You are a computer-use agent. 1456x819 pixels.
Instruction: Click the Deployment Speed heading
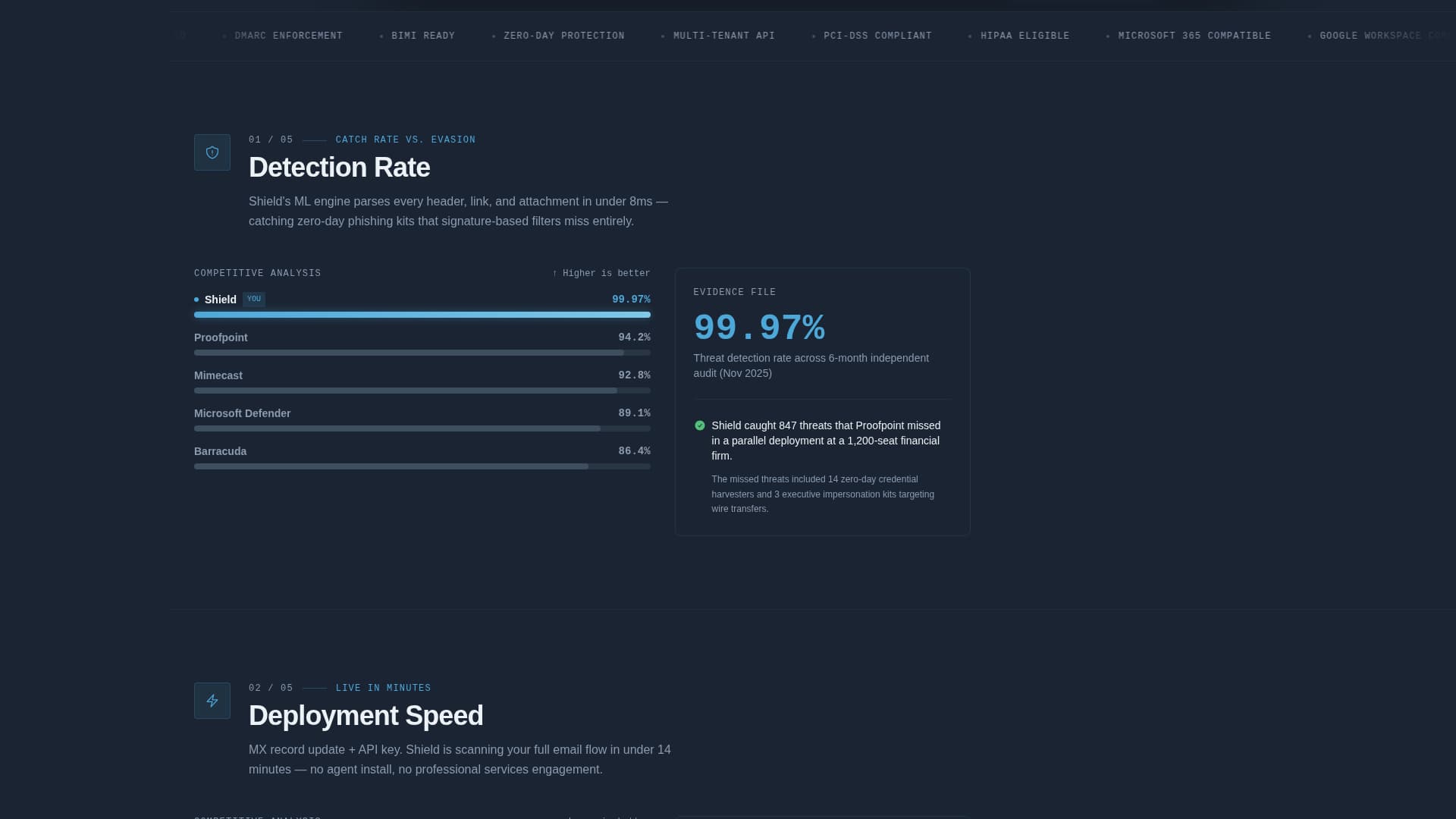[366, 716]
